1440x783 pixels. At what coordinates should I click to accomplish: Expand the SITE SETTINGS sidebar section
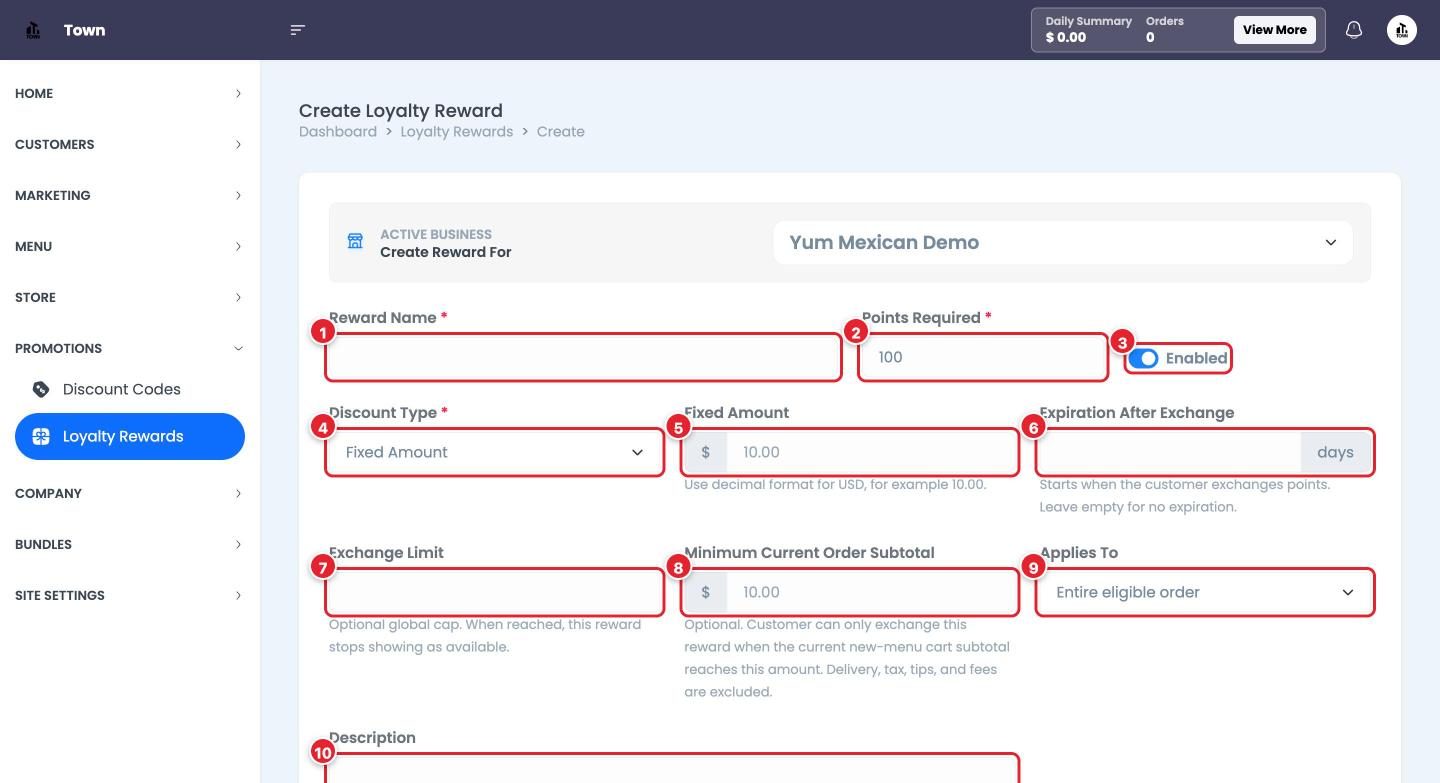tap(128, 595)
